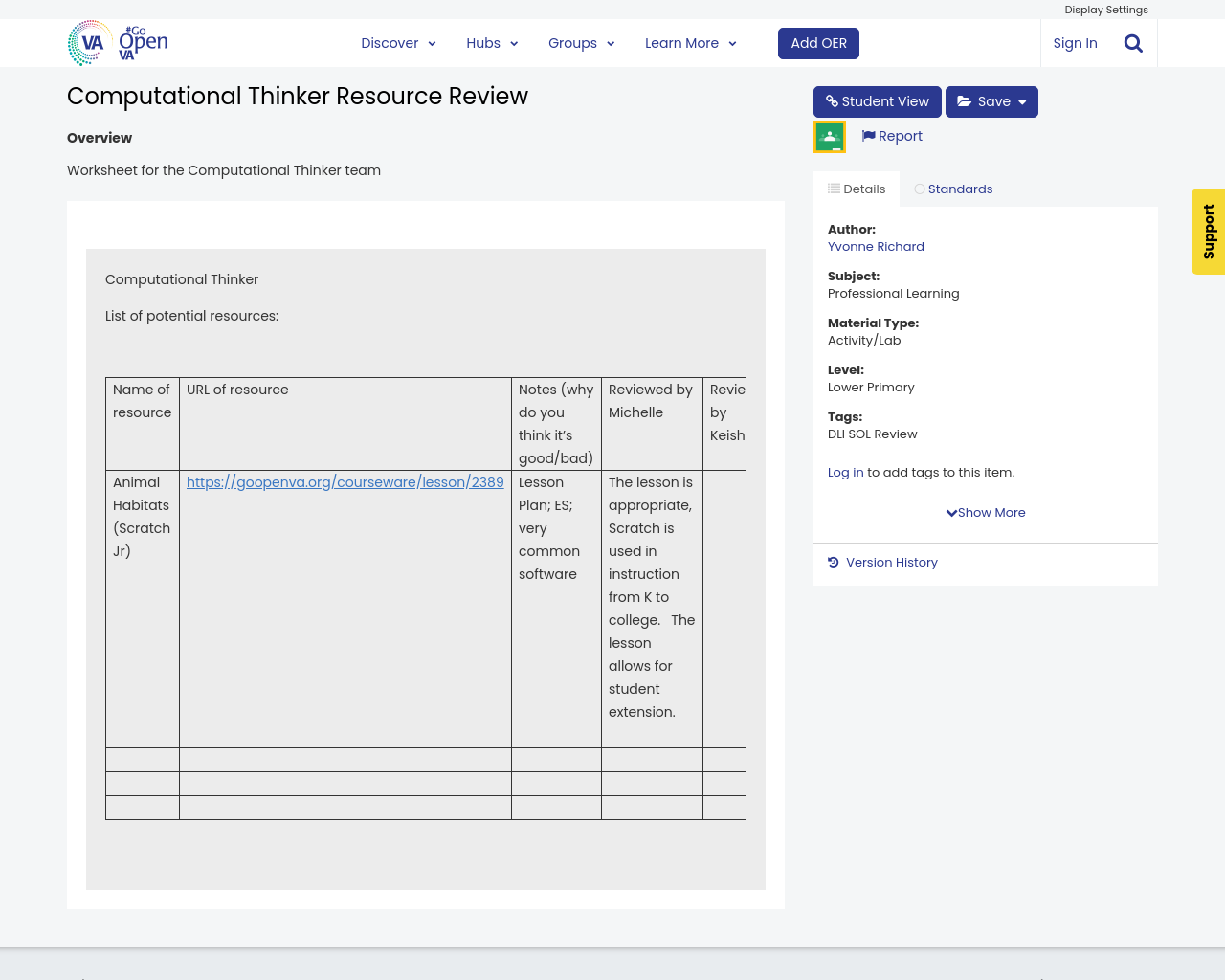Expand the Hubs menu
Image resolution: width=1225 pixels, height=980 pixels.
point(492,43)
